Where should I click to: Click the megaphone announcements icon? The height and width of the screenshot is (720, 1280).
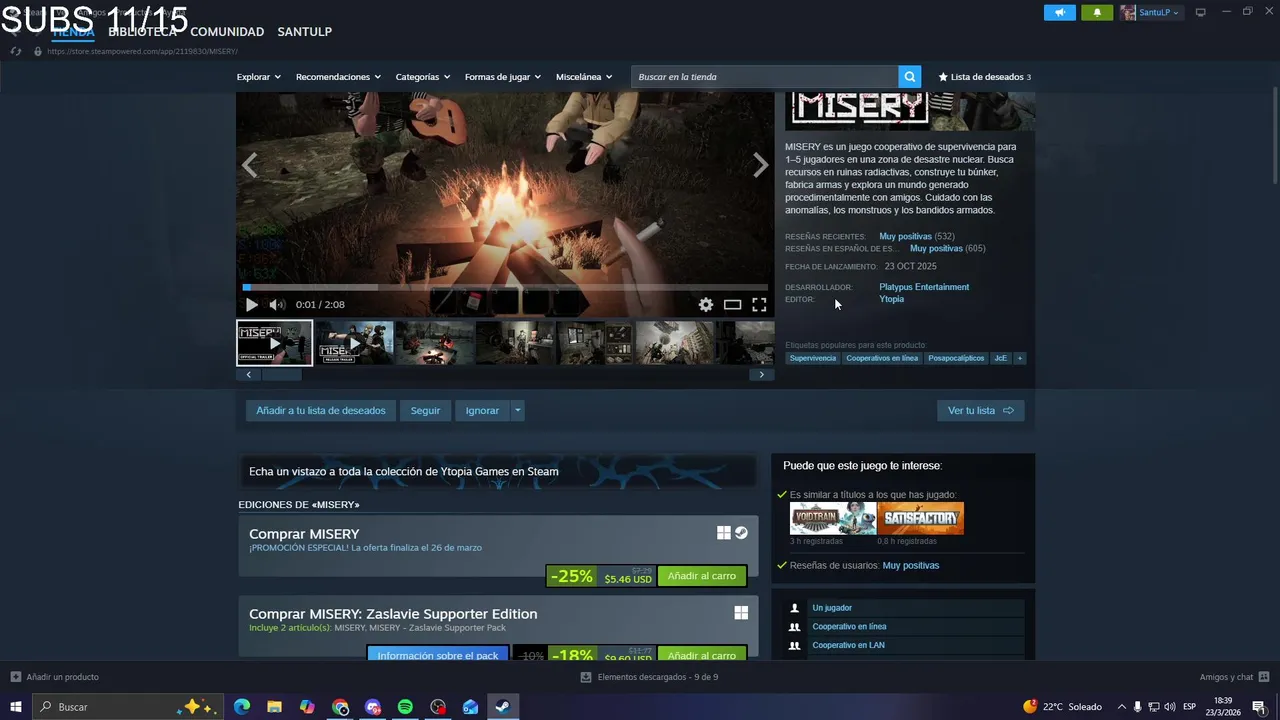pos(1059,12)
